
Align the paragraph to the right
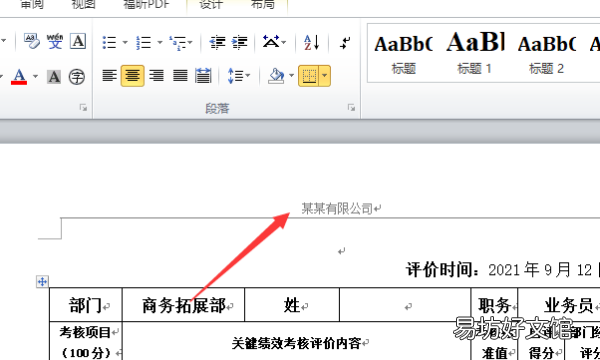click(156, 75)
